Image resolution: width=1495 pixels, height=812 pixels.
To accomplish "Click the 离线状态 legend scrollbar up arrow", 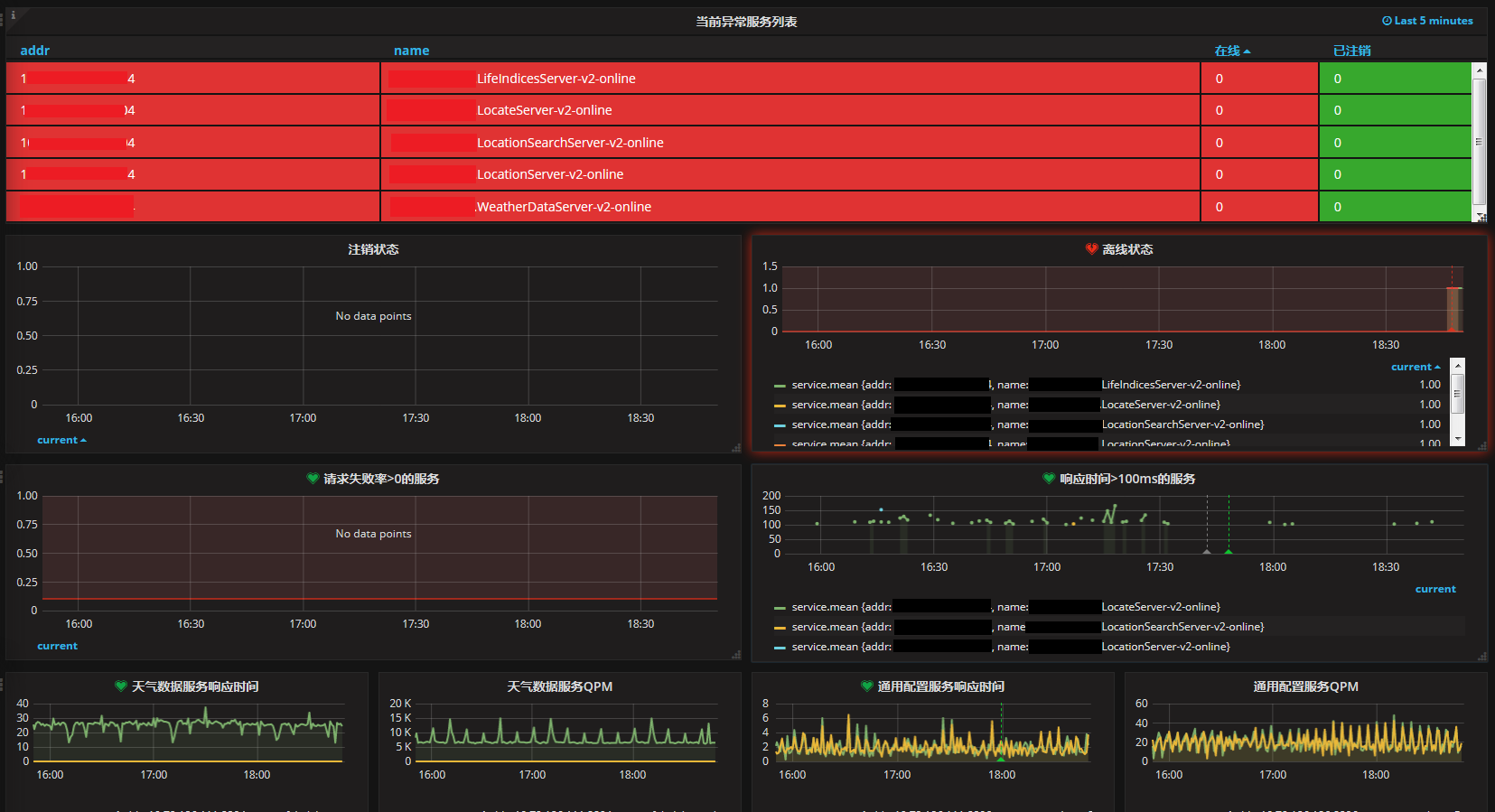I will click(x=1457, y=365).
